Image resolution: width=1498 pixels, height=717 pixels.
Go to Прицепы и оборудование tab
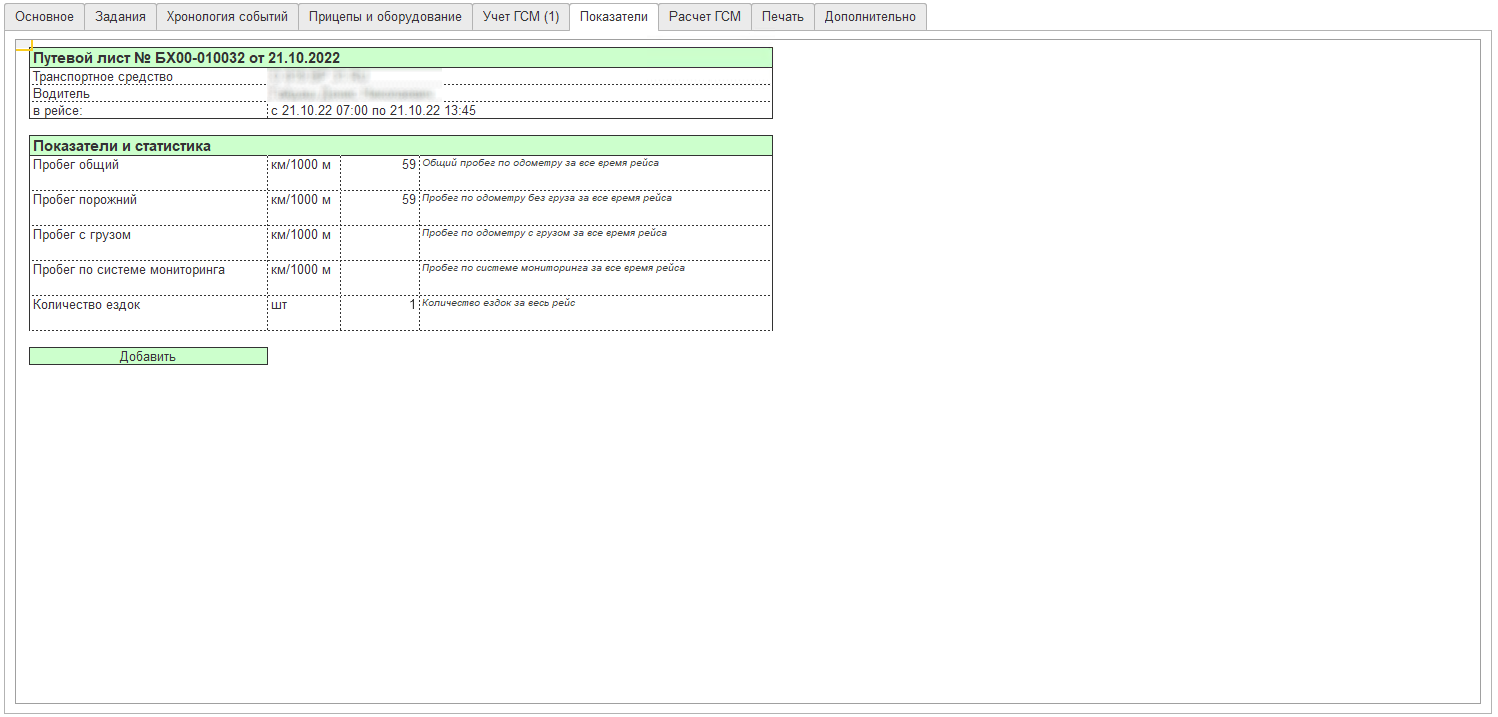[385, 17]
